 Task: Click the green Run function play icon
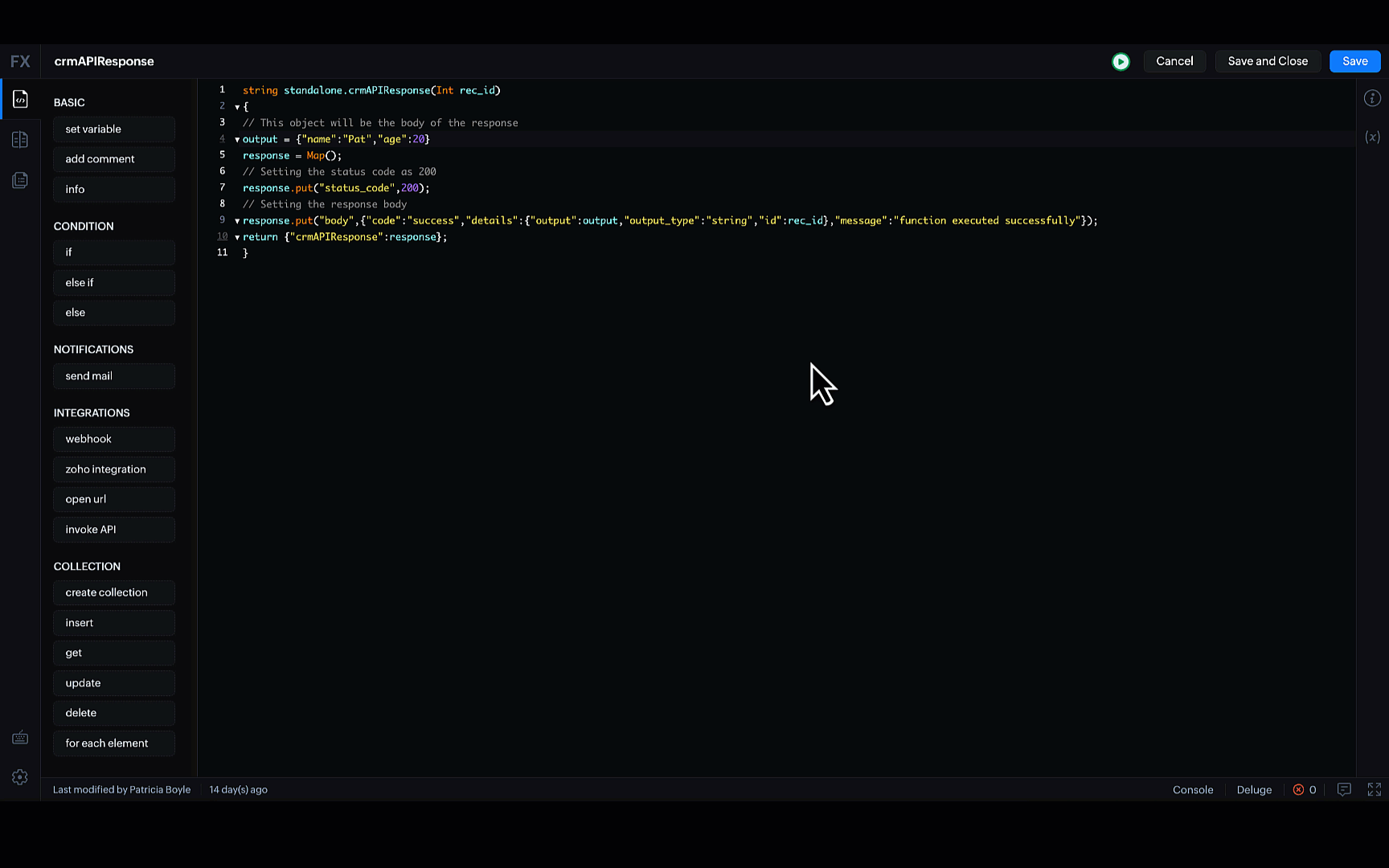click(x=1121, y=62)
